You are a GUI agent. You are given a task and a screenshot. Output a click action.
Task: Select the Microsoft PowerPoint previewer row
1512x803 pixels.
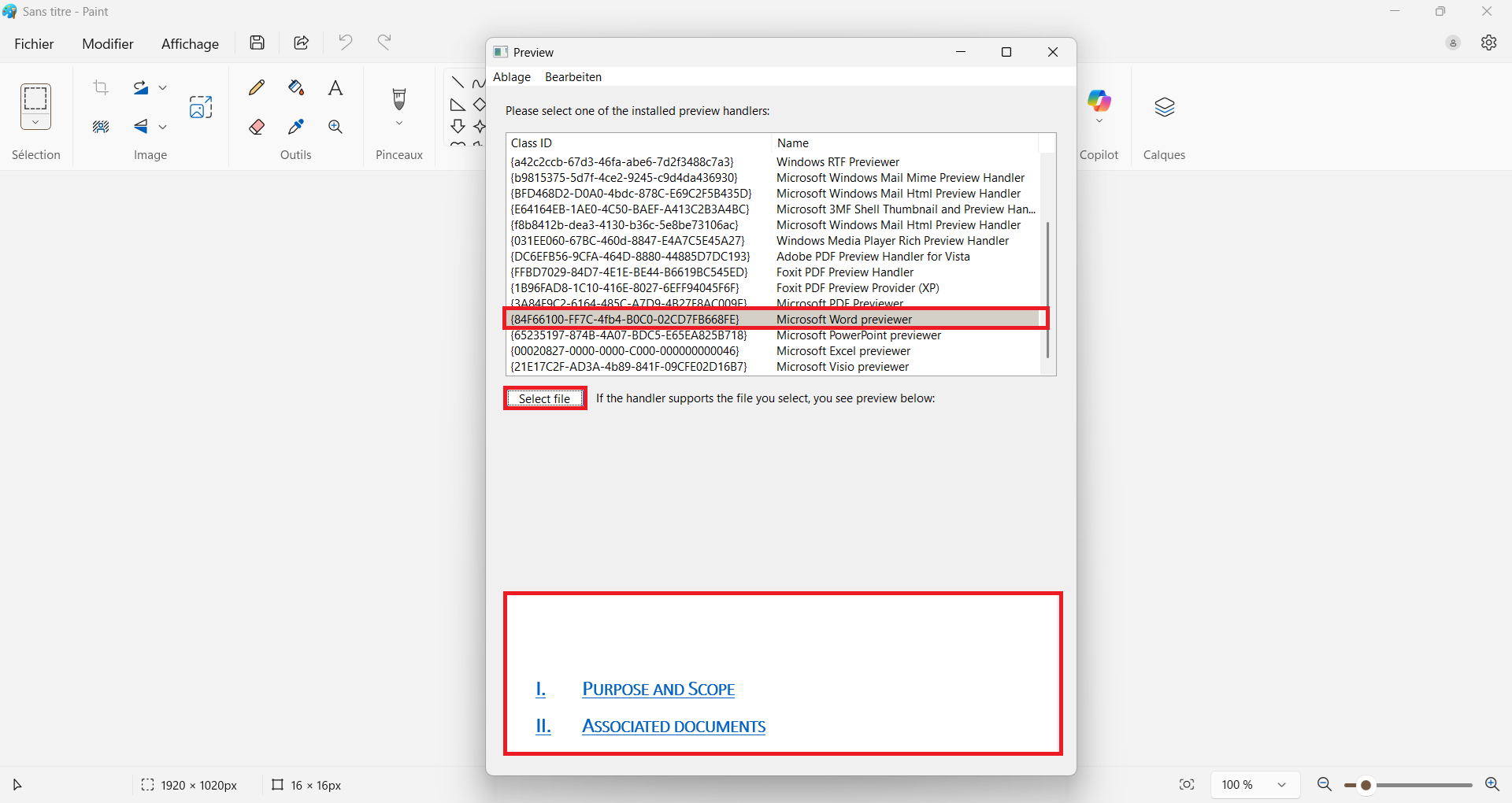773,335
